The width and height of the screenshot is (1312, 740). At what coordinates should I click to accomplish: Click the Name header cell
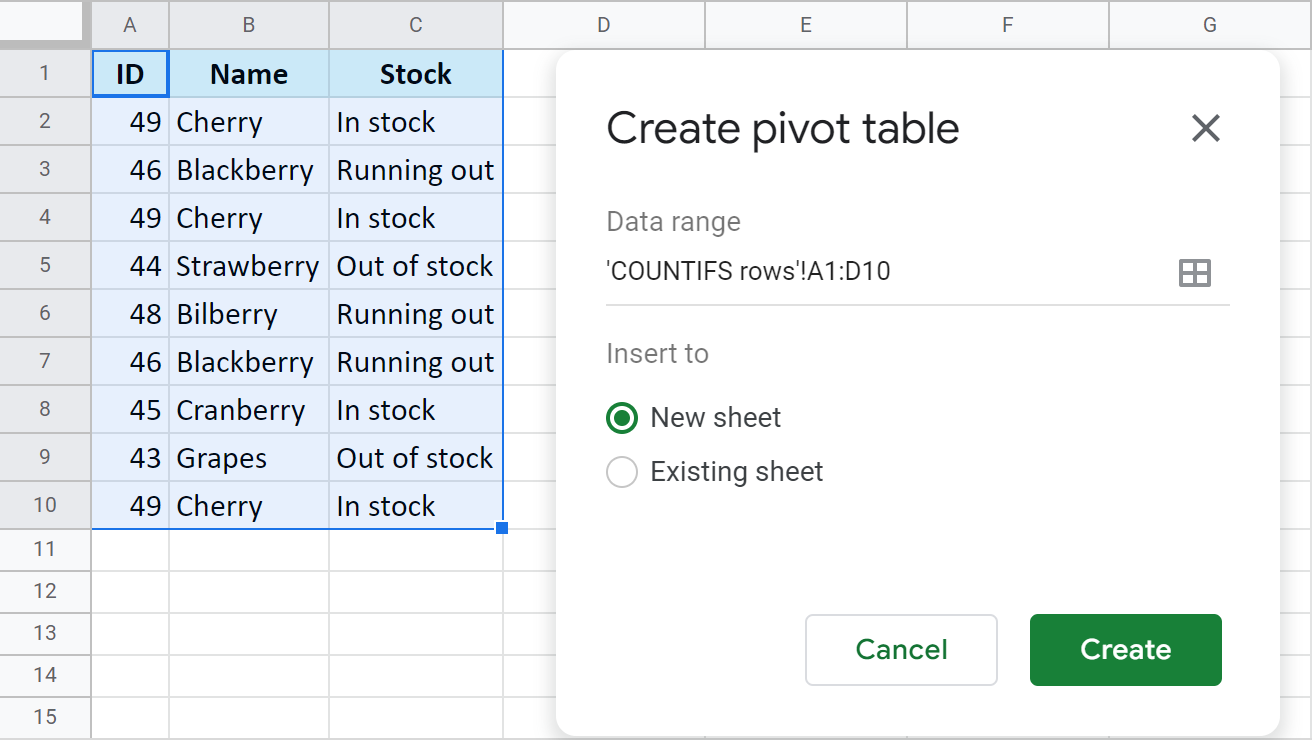(x=248, y=73)
